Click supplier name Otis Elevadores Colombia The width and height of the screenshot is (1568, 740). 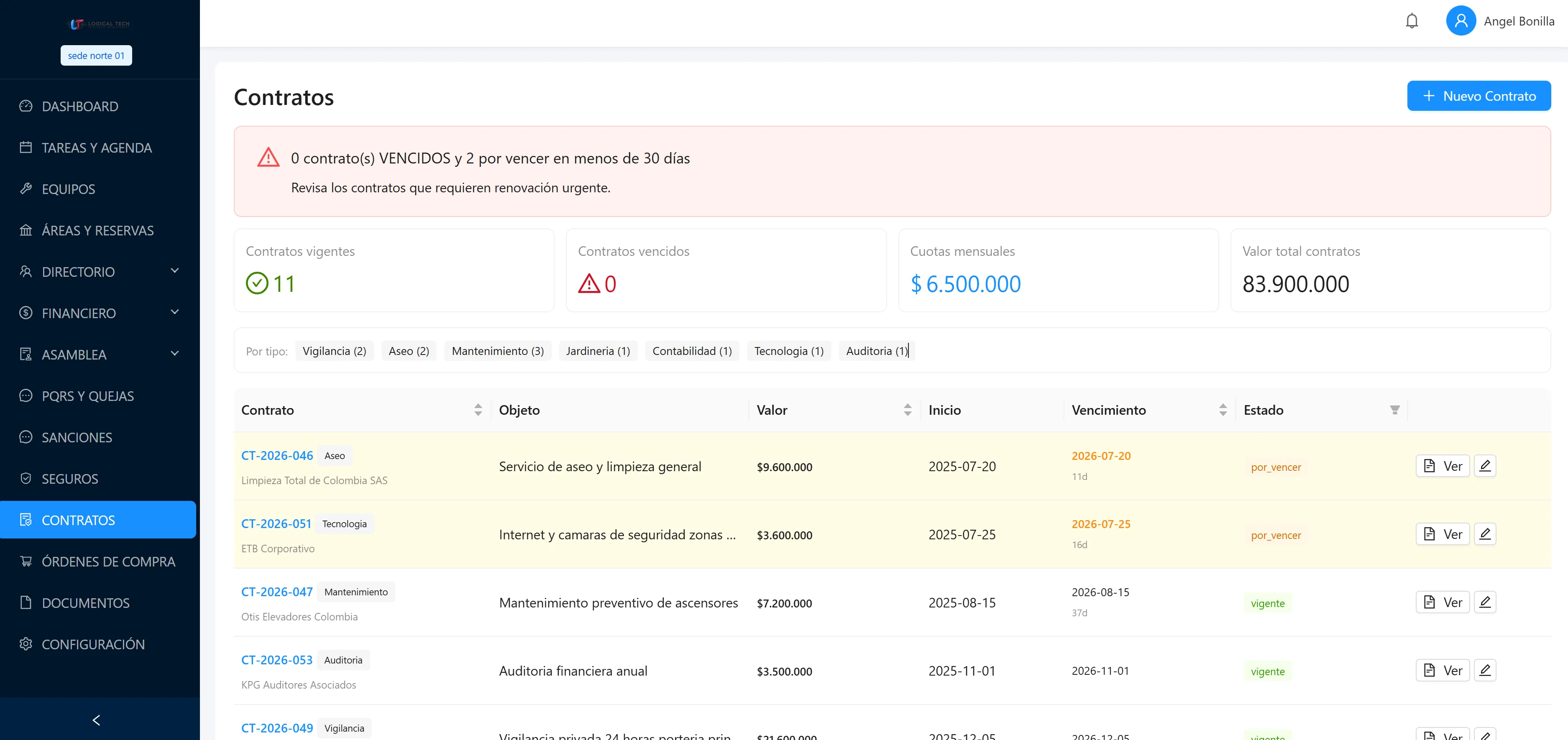point(299,617)
